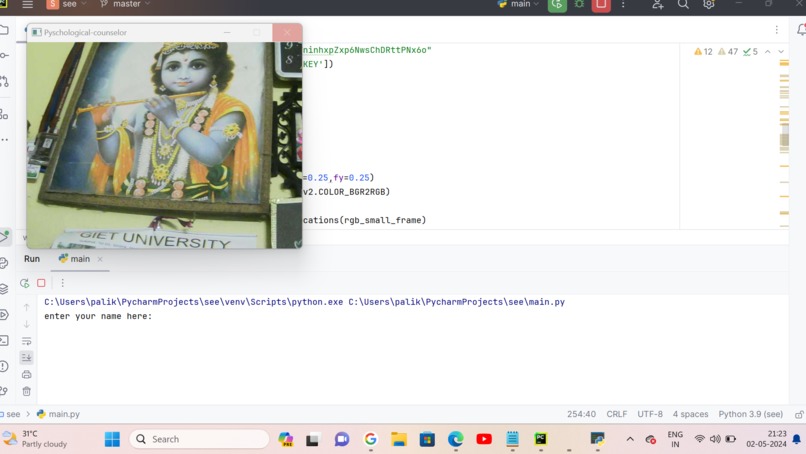This screenshot has width=806, height=454.
Task: Open the editor tabs options menu
Action: click(777, 30)
